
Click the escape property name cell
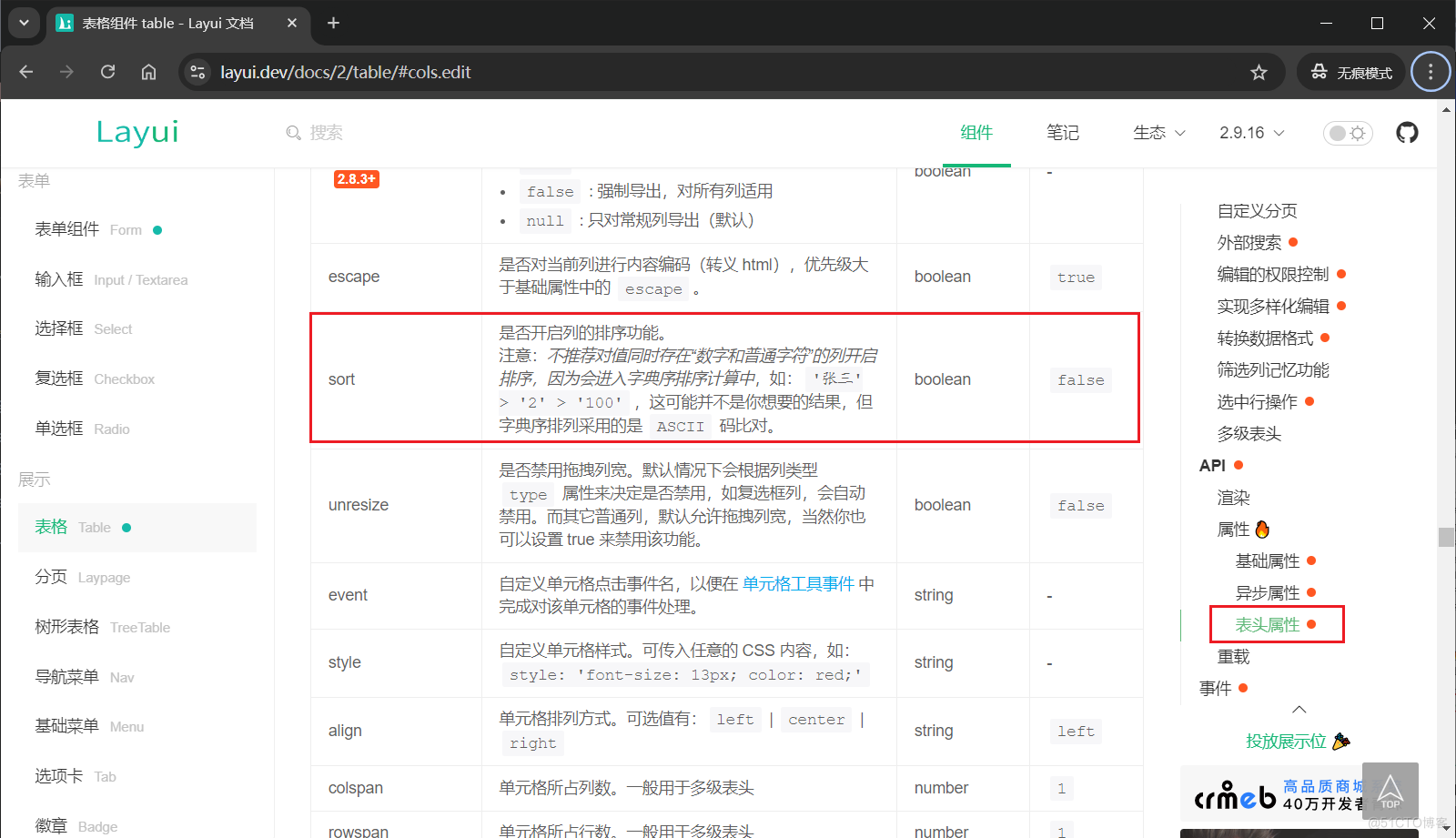[396, 277]
